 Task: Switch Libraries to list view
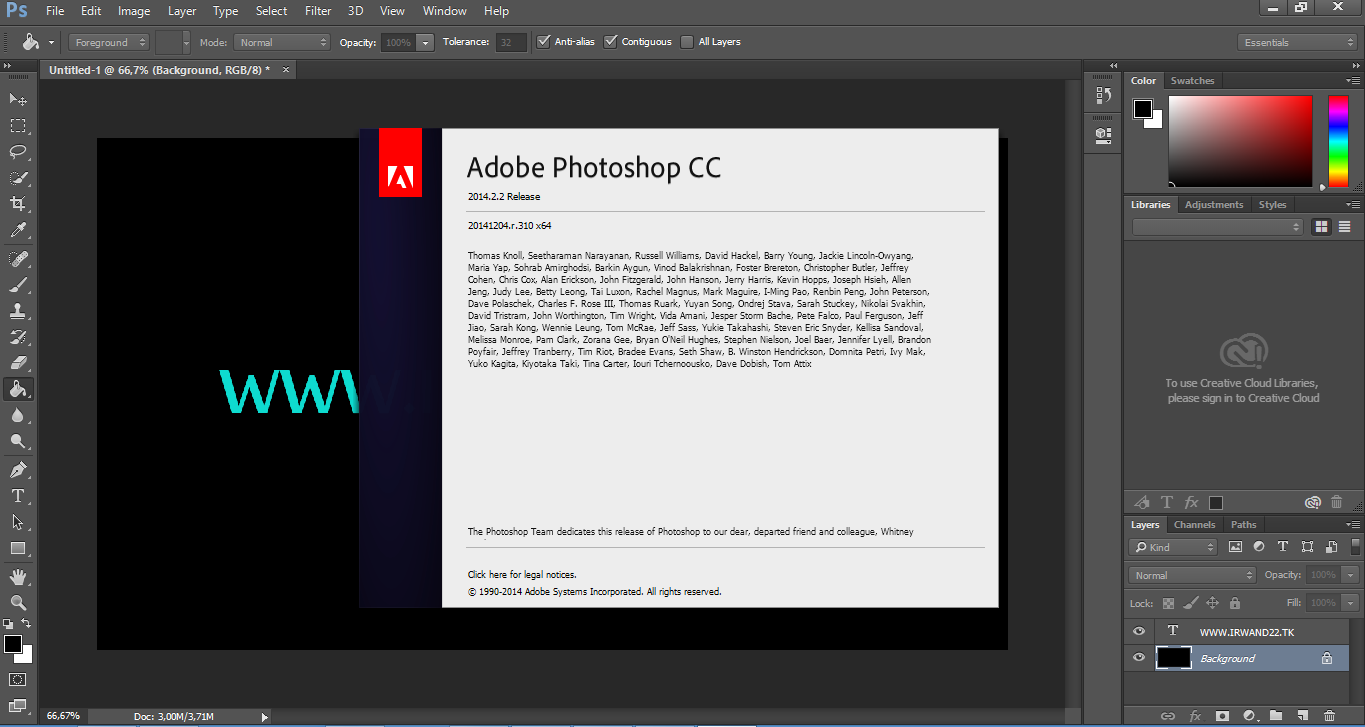[1344, 227]
